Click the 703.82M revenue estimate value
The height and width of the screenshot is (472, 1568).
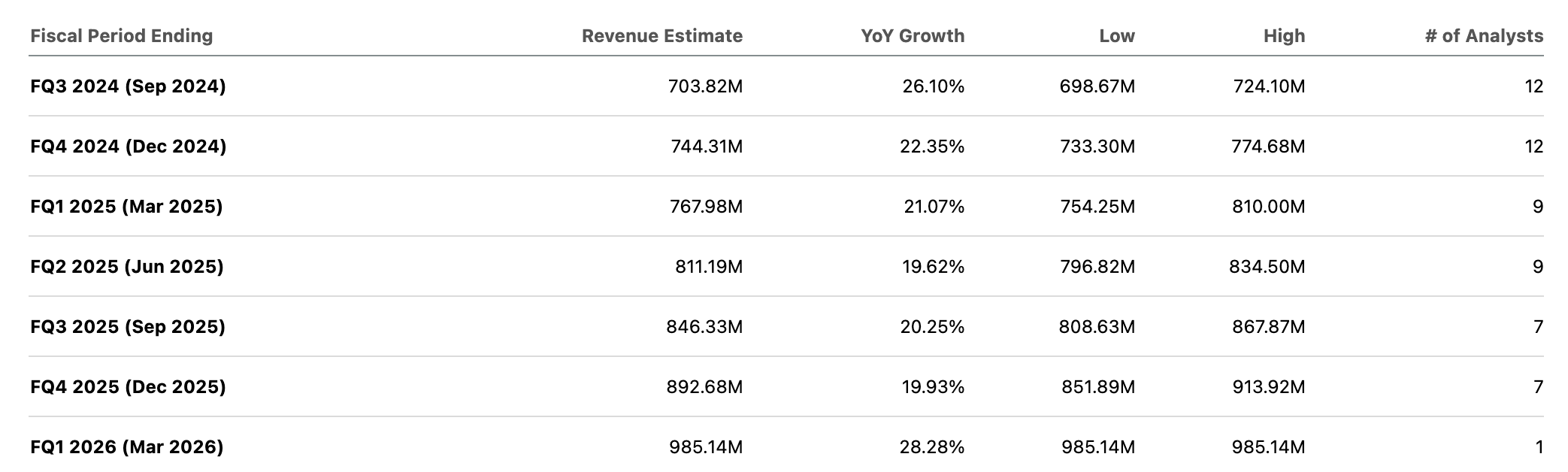704,86
